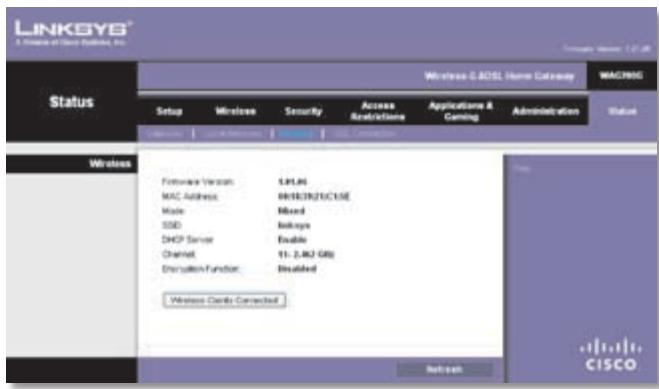Click the Channel value 11 - 2.462 GHz
This screenshot has width=659, height=389.
pyautogui.click(x=306, y=254)
